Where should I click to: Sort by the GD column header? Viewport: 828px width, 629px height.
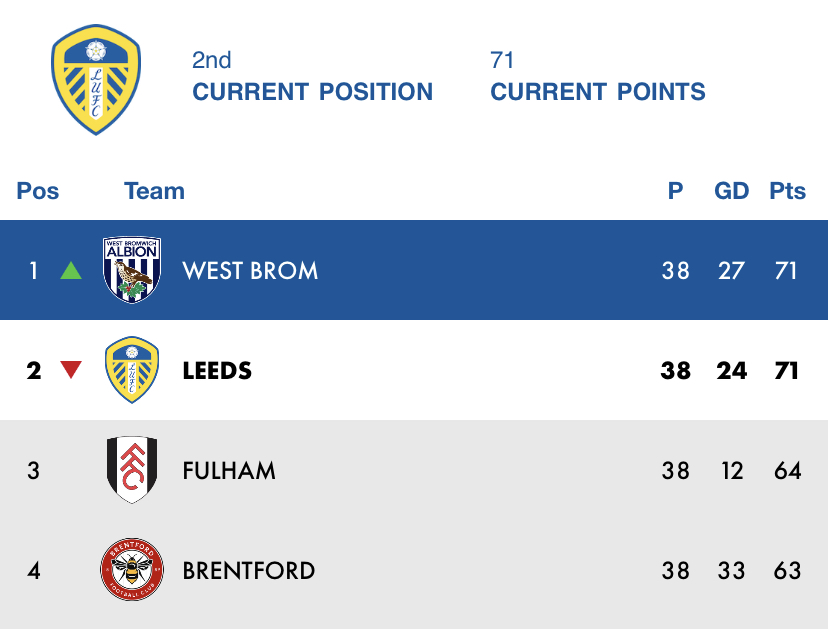pyautogui.click(x=731, y=191)
